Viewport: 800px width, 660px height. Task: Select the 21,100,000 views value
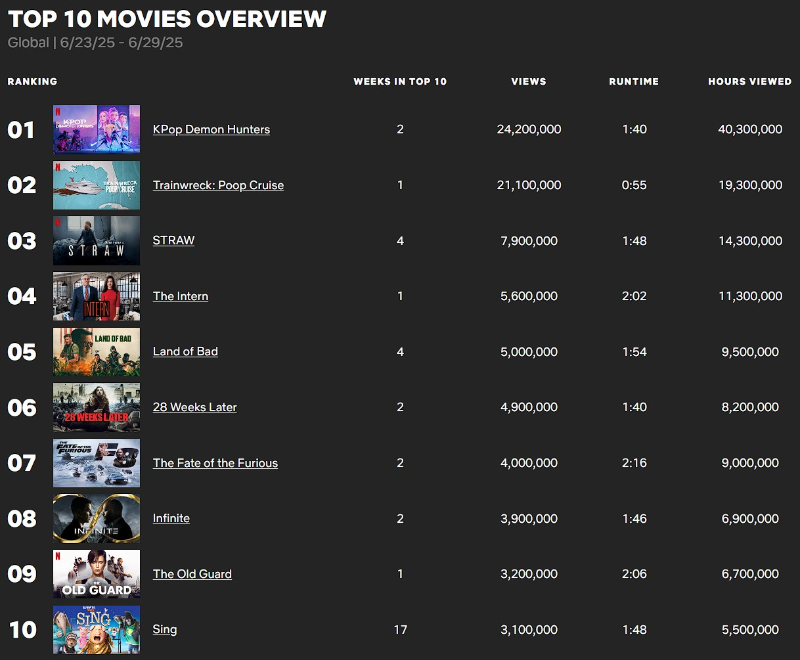(x=529, y=185)
